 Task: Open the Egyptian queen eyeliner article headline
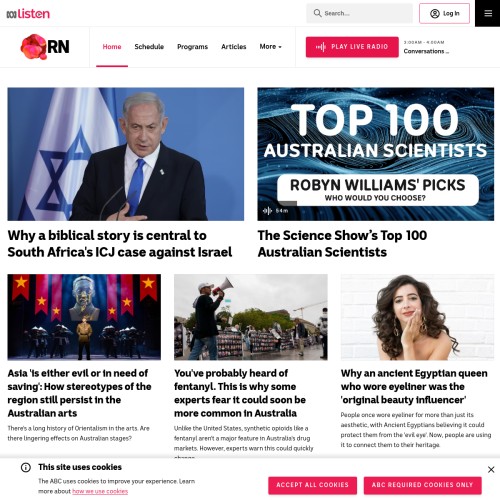tap(414, 386)
